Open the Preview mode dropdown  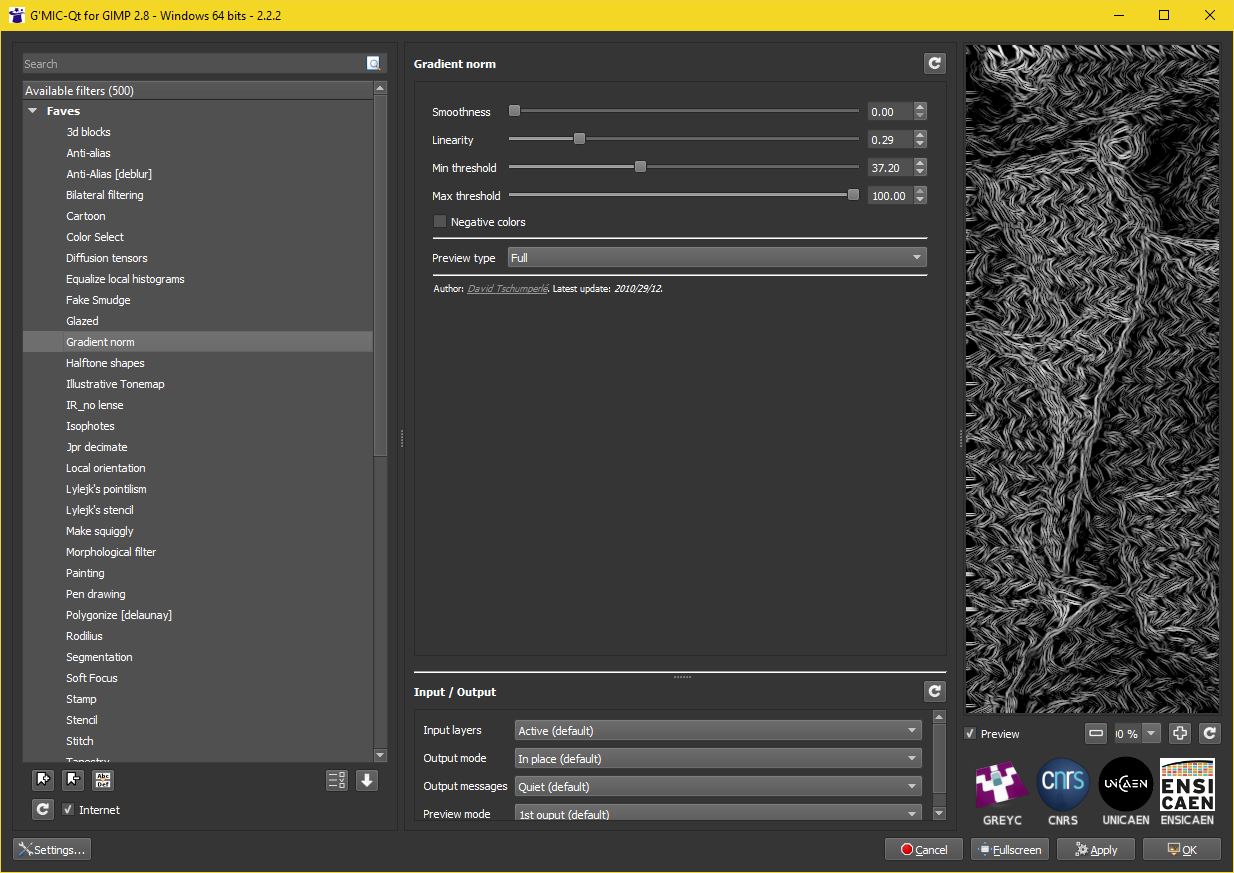pos(718,813)
